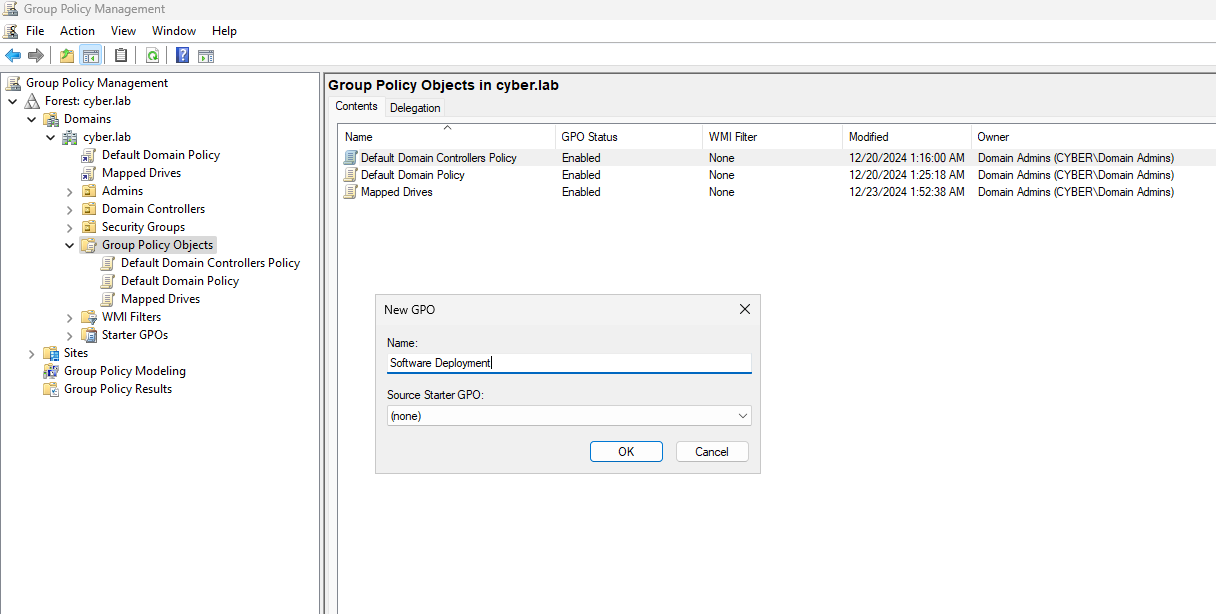1216x614 pixels.
Task: Expand the Sites node in the tree
Action: pyautogui.click(x=32, y=353)
